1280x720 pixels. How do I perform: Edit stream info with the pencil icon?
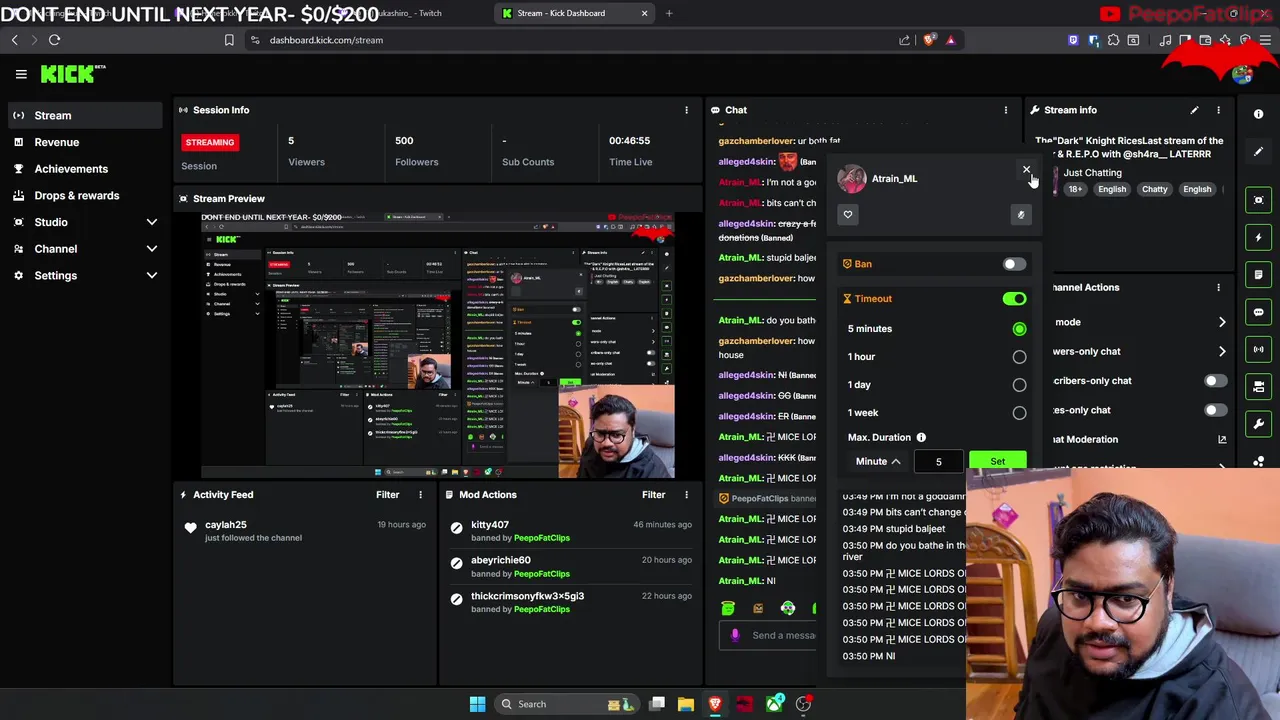[x=1194, y=110]
